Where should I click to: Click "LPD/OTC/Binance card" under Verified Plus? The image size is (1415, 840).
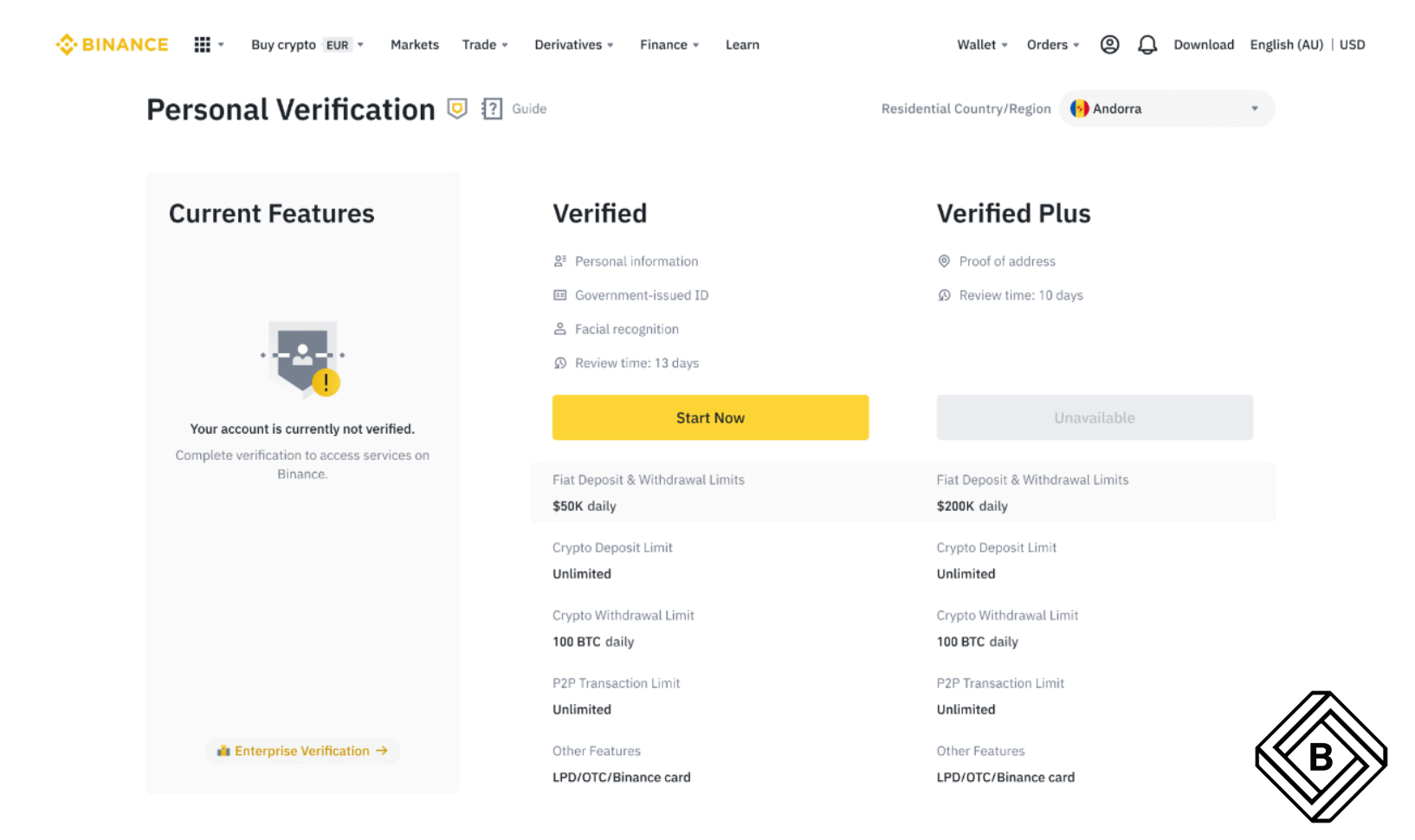coord(1005,777)
